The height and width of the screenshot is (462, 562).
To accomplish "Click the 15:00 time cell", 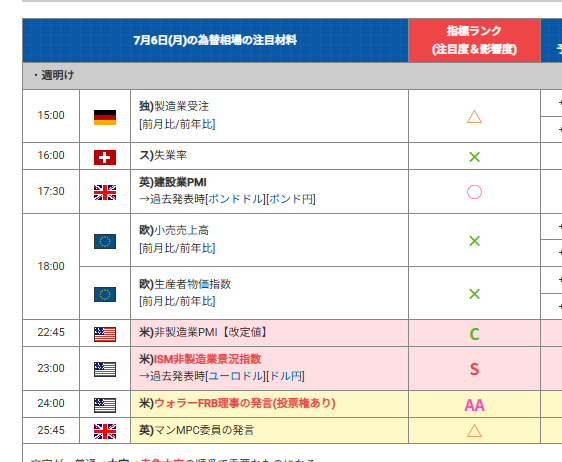I will (x=51, y=115).
